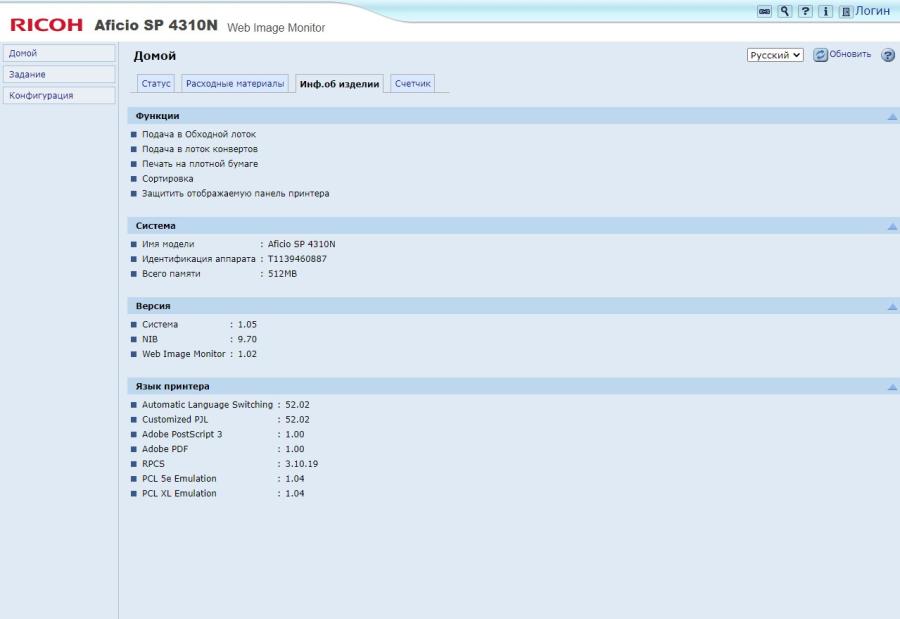
Task: Click the 'PCL XL Emulation' row label
Action: click(179, 494)
